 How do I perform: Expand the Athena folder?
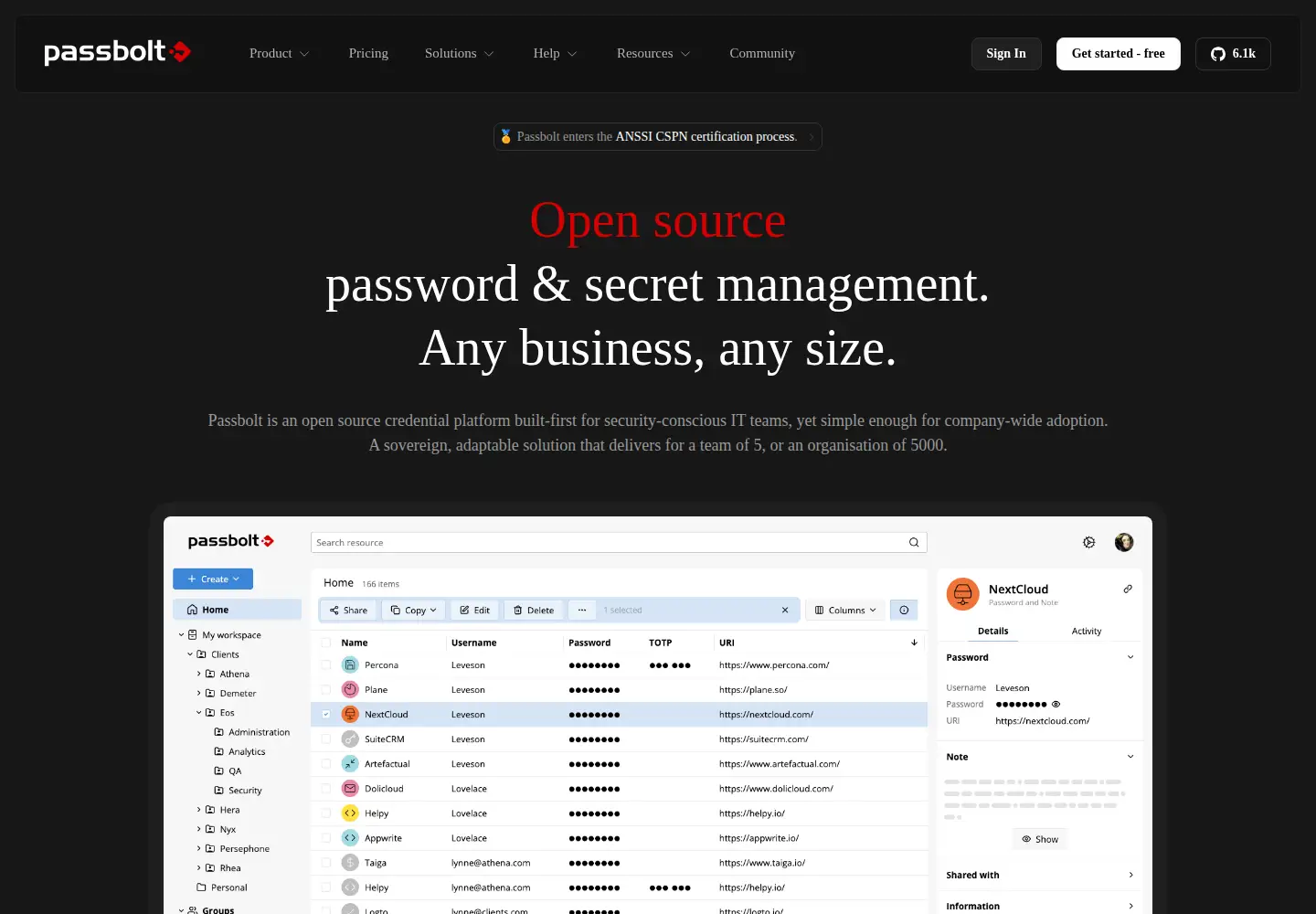pos(199,674)
